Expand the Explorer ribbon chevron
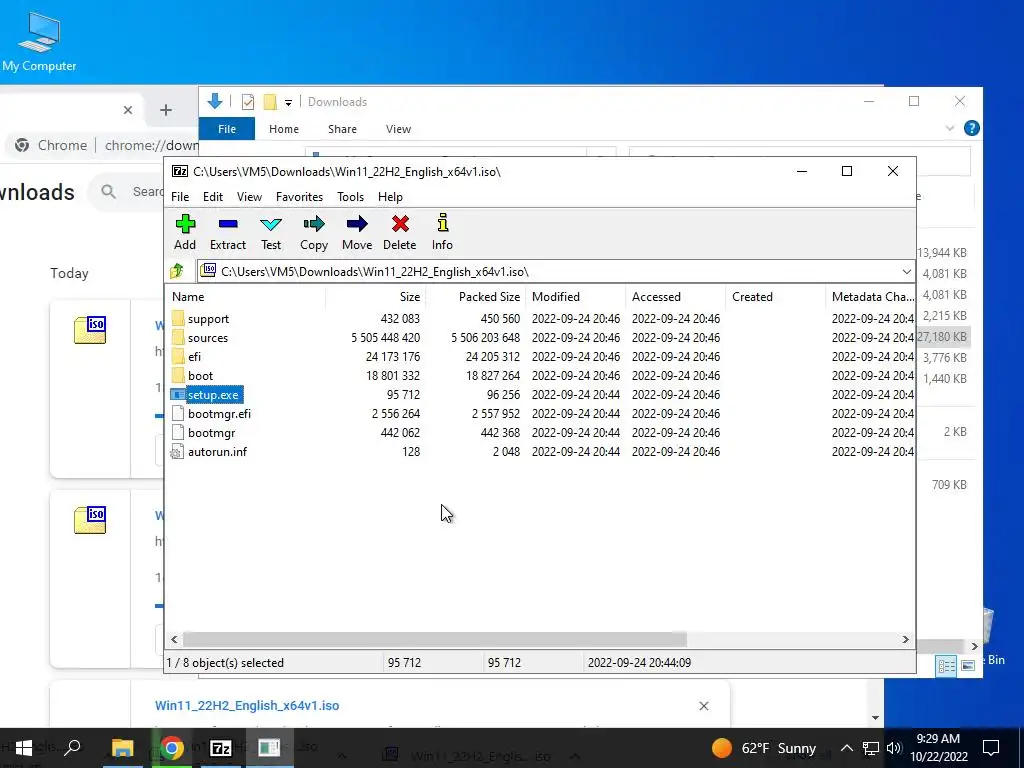Screen dimensions: 1024x768 [x=950, y=129]
